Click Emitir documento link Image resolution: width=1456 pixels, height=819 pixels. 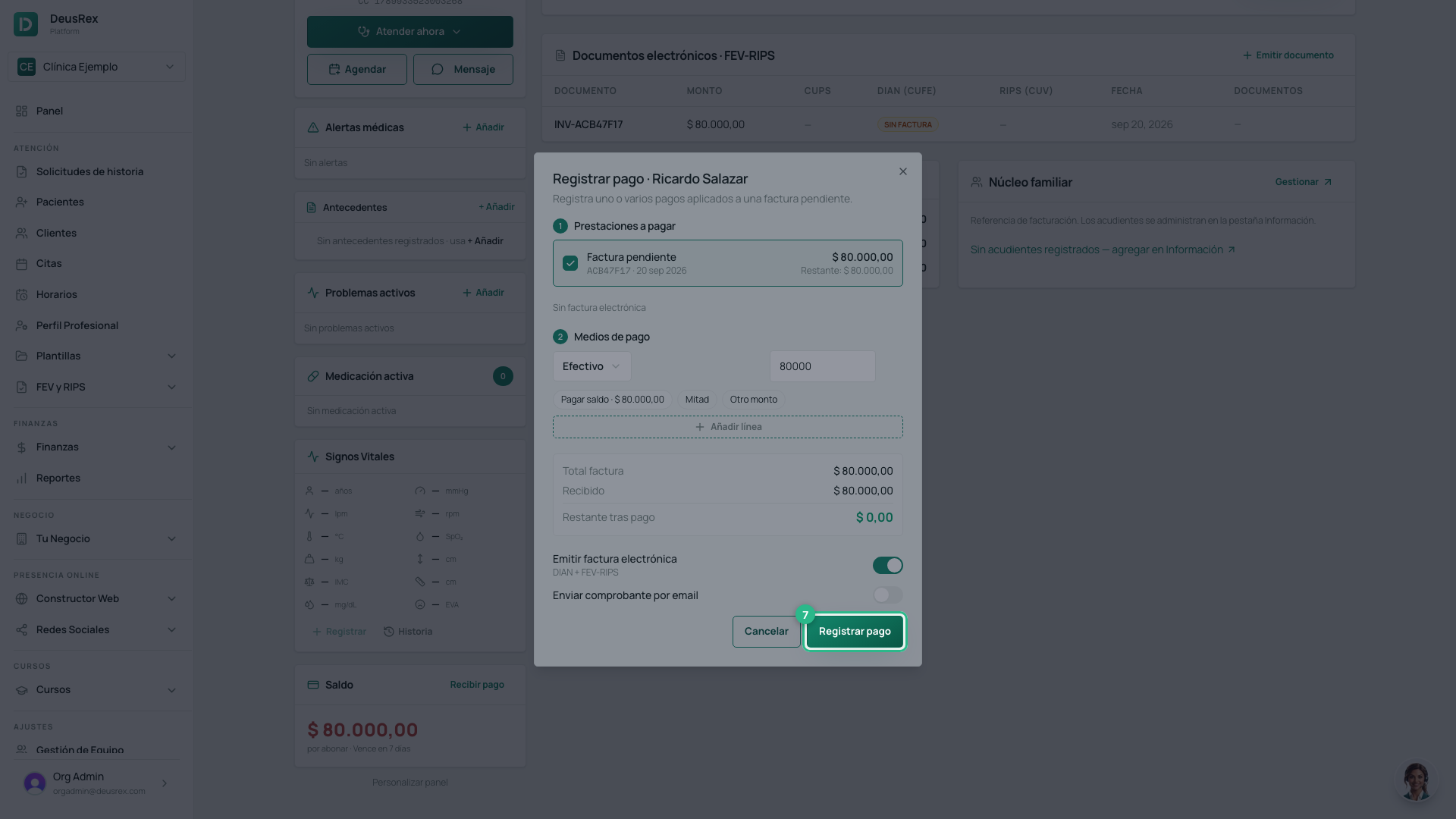1288,55
